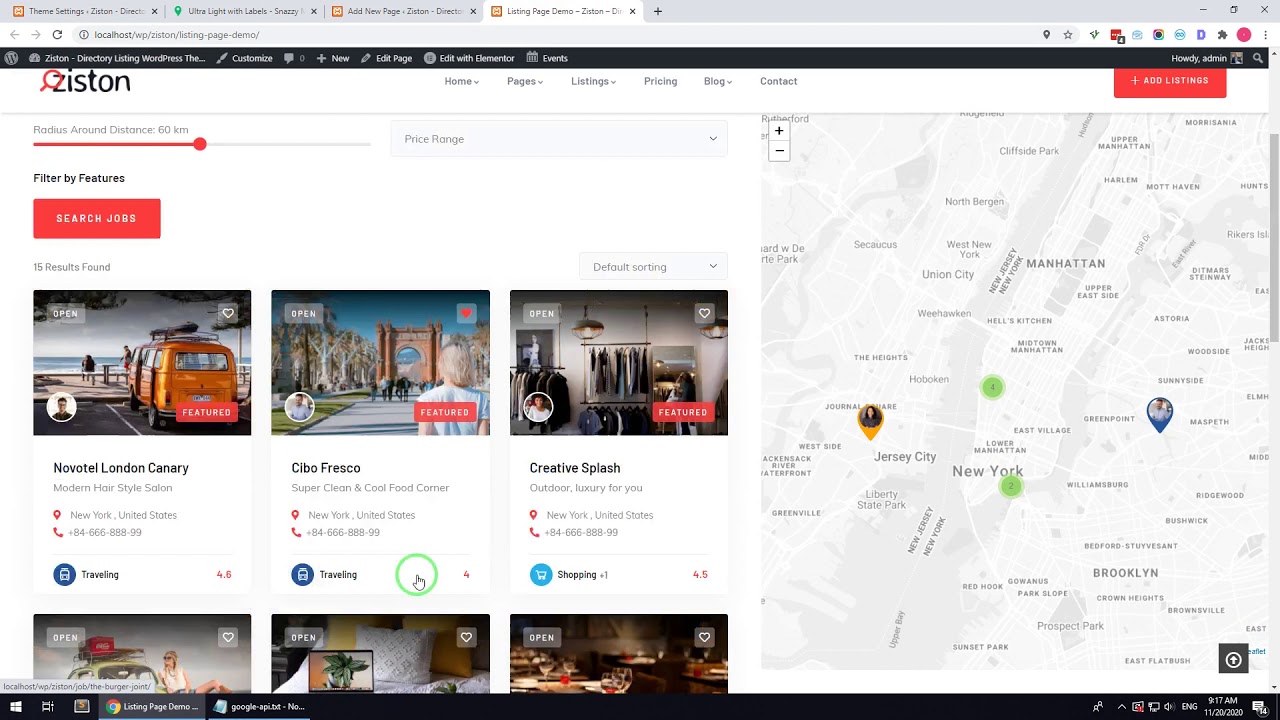Reload the page with the refresh button
Viewport: 1280px width, 720px height.
click(57, 35)
